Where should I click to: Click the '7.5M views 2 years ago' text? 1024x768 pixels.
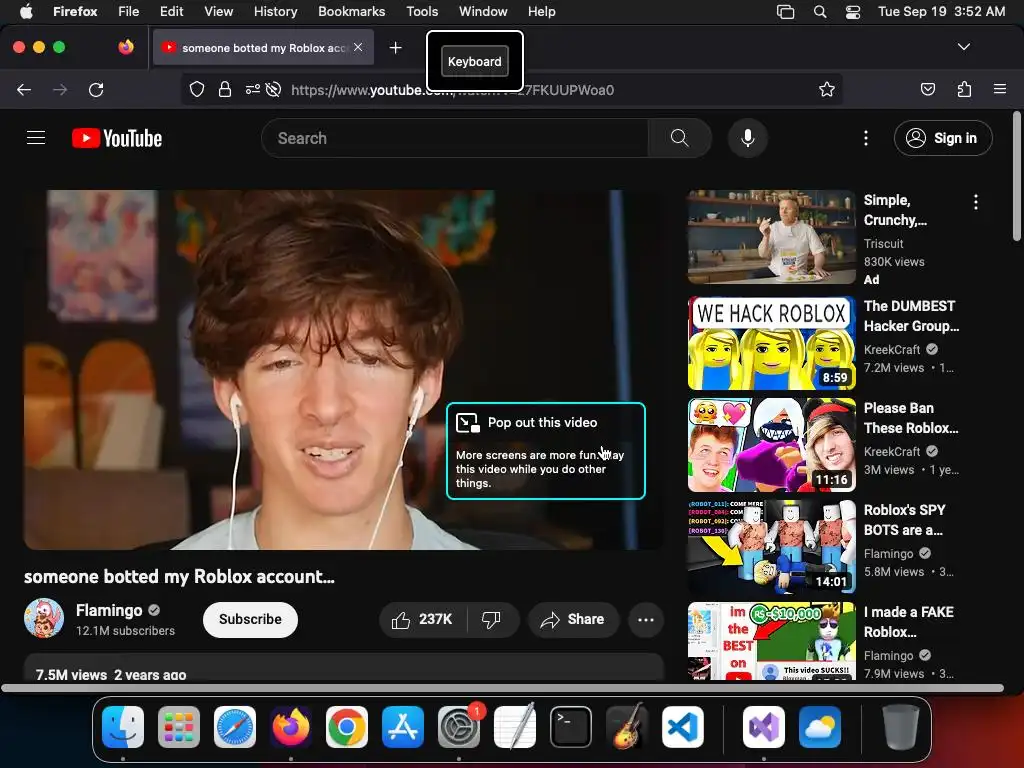pyautogui.click(x=111, y=675)
